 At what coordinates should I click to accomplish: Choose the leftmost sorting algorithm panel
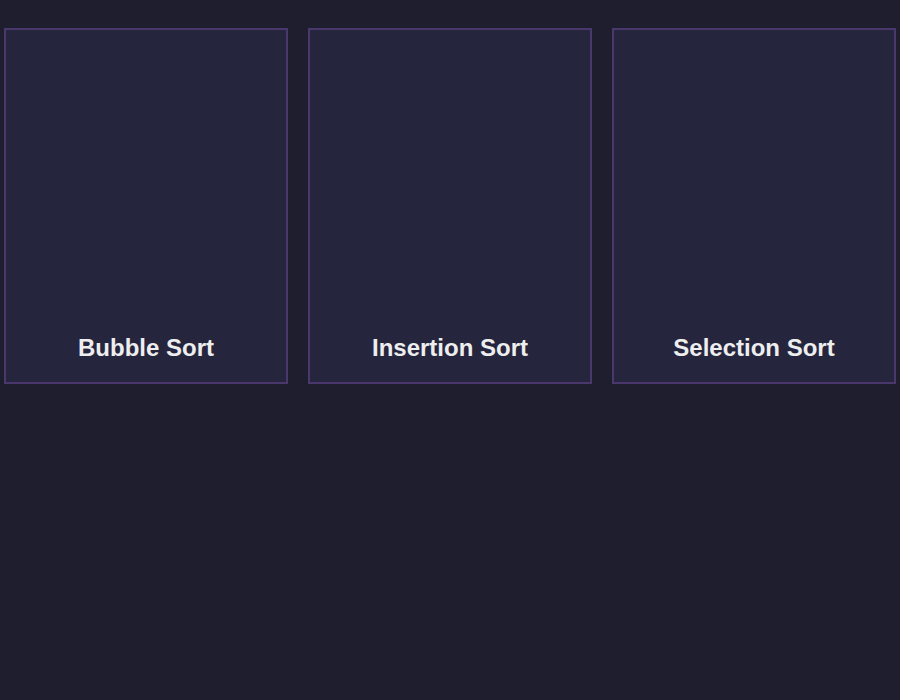146,205
